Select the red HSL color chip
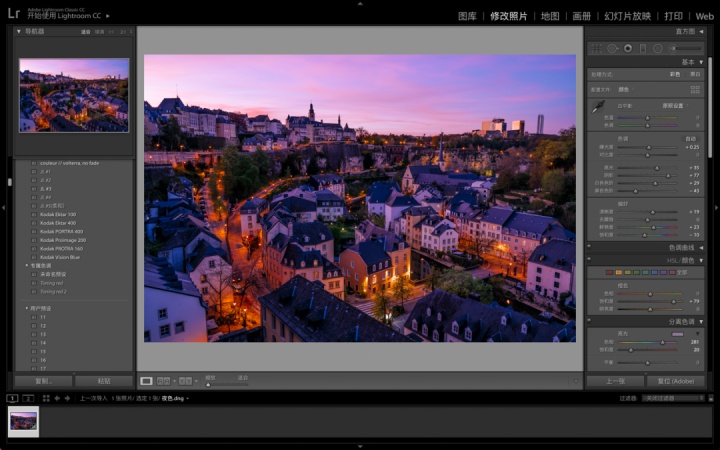Image resolution: width=720 pixels, height=450 pixels. point(609,272)
